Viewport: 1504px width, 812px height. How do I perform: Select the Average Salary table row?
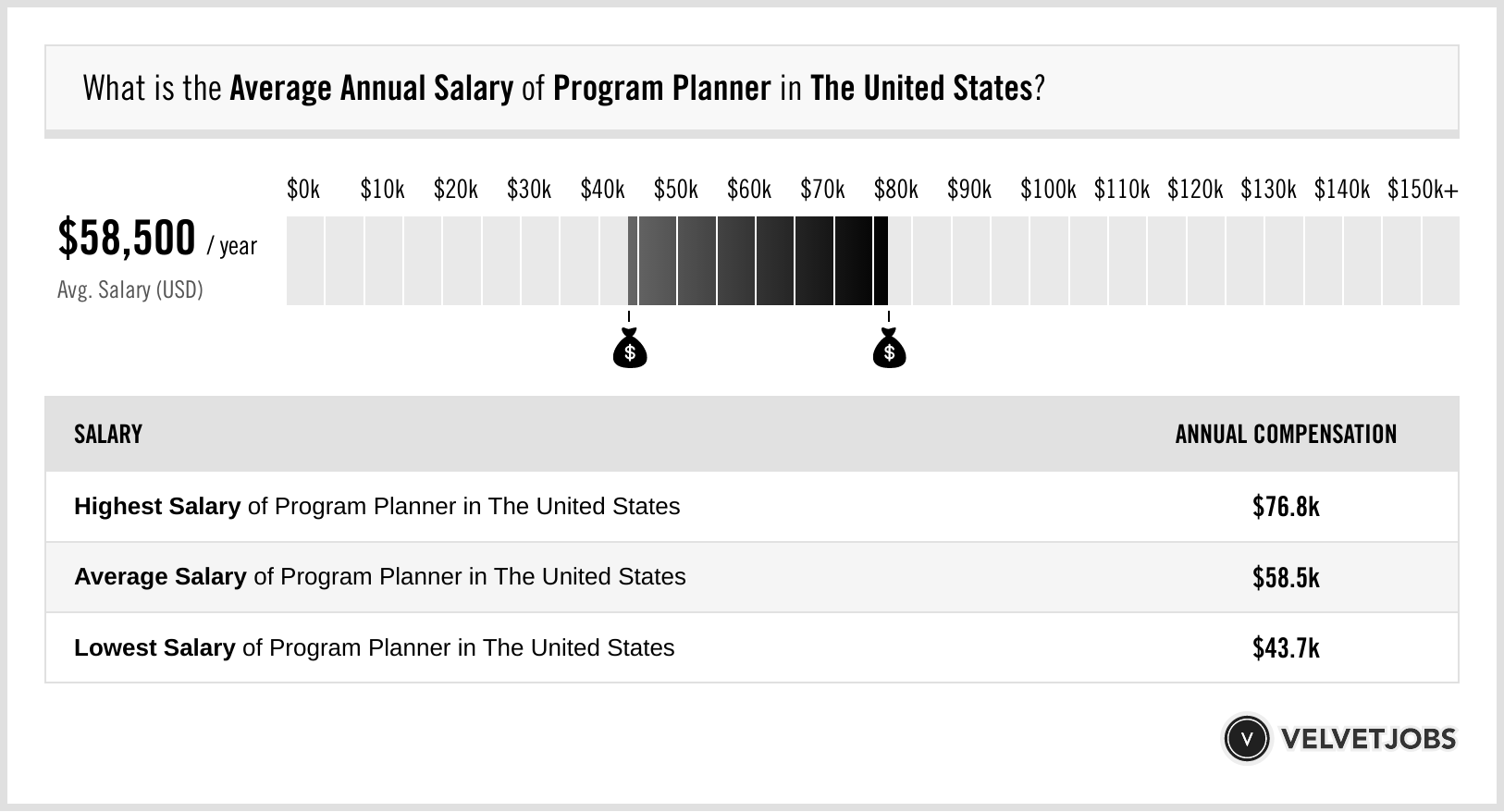752,577
